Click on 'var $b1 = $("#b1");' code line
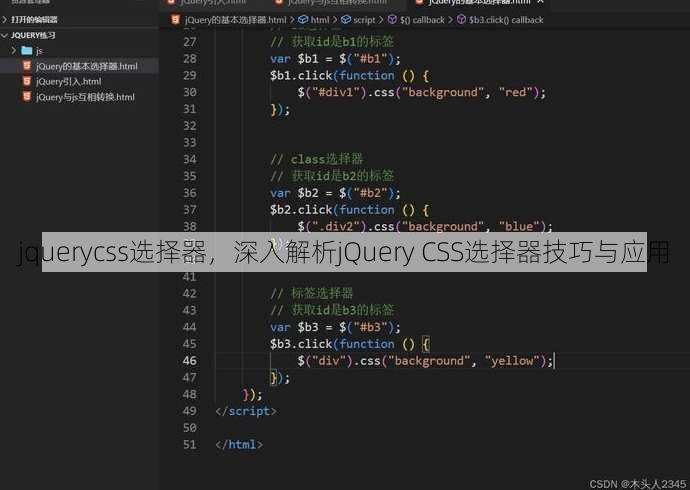This screenshot has height=490, width=690. (x=335, y=59)
